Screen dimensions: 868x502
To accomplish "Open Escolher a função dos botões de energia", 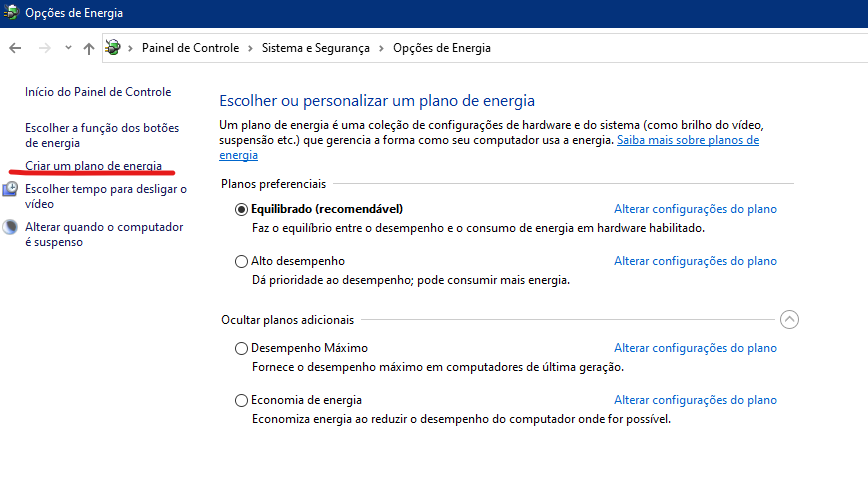I will click(x=102, y=136).
